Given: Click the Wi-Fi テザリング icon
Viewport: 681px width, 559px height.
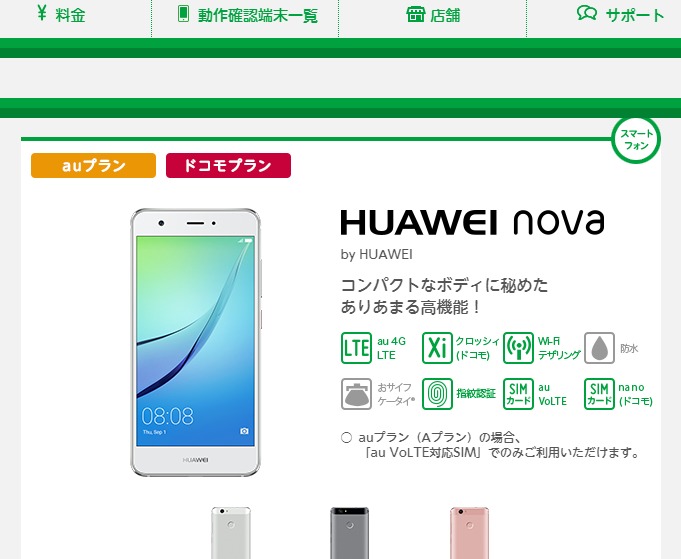Looking at the screenshot, I should coord(518,348).
